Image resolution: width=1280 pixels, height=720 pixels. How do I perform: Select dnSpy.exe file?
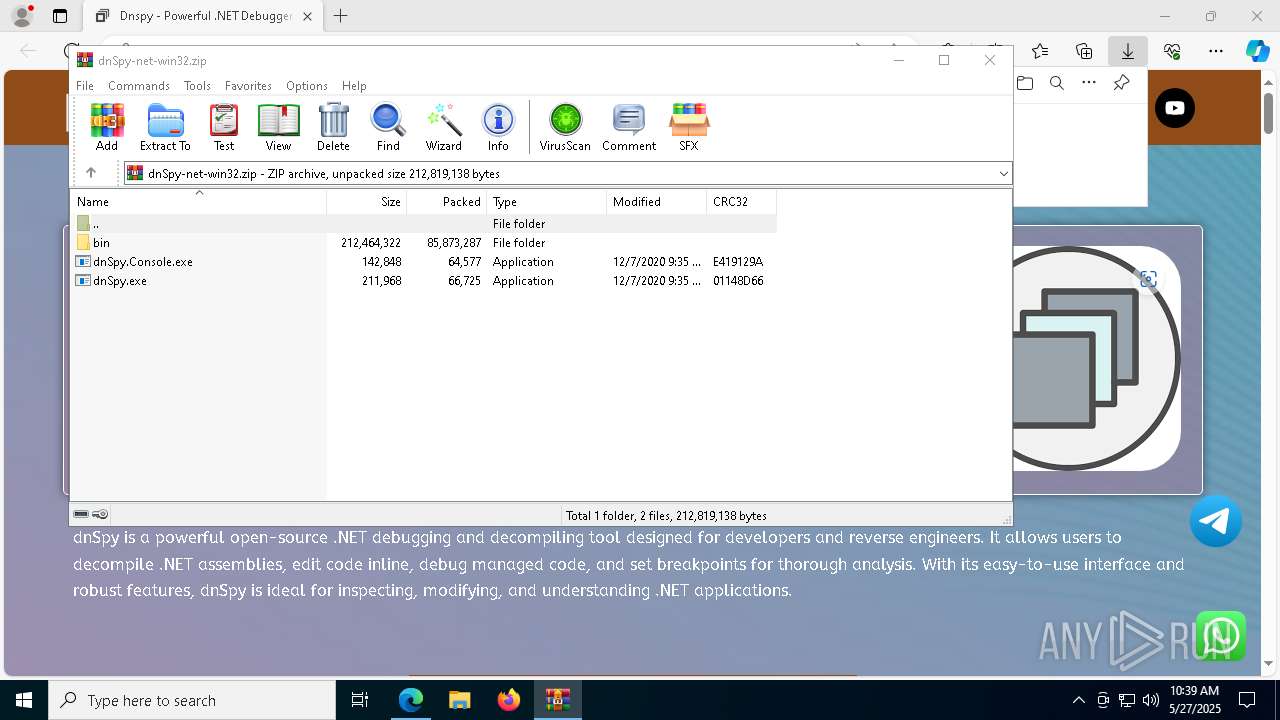tap(424, 281)
